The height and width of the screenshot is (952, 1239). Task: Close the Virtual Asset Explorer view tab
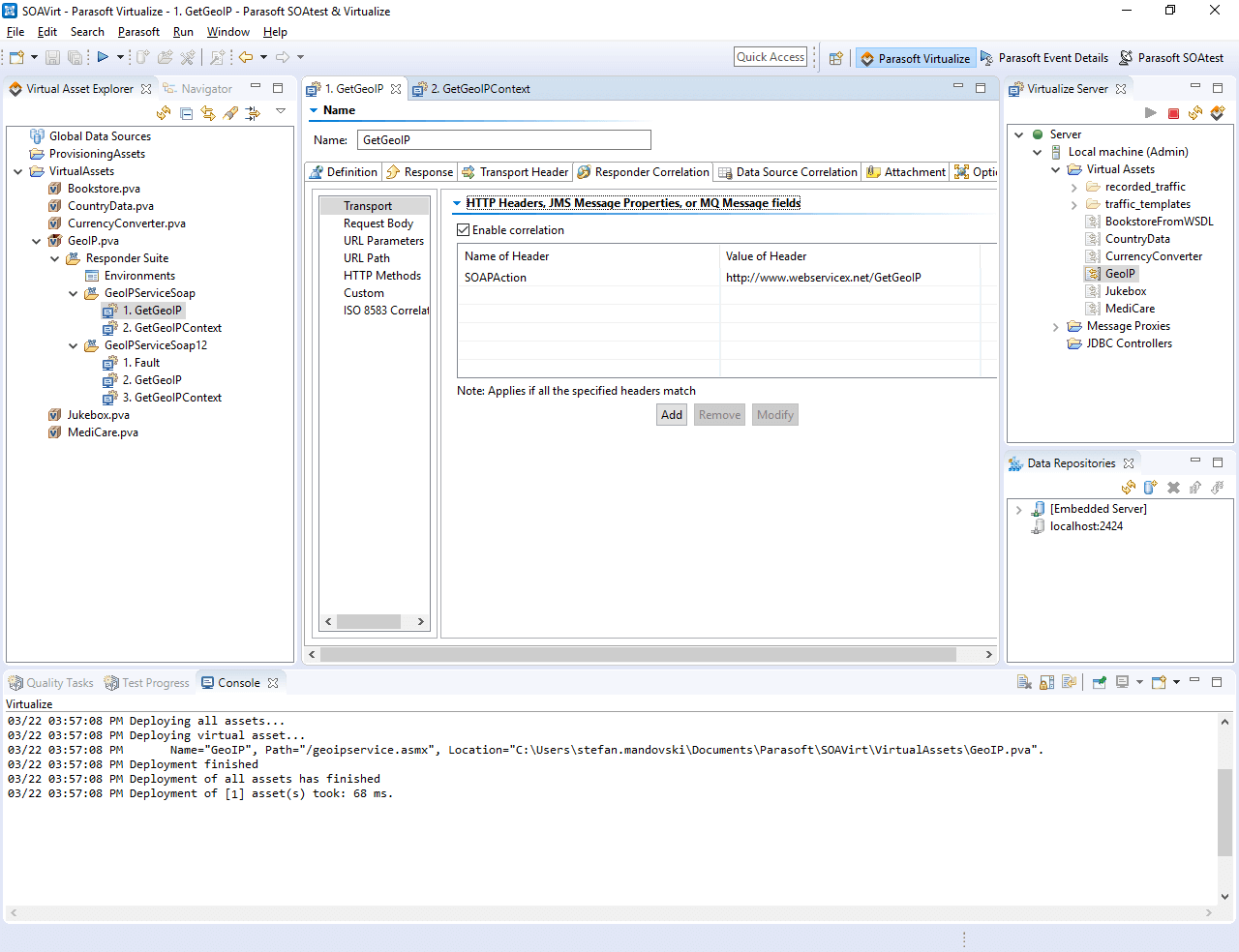[x=146, y=89]
